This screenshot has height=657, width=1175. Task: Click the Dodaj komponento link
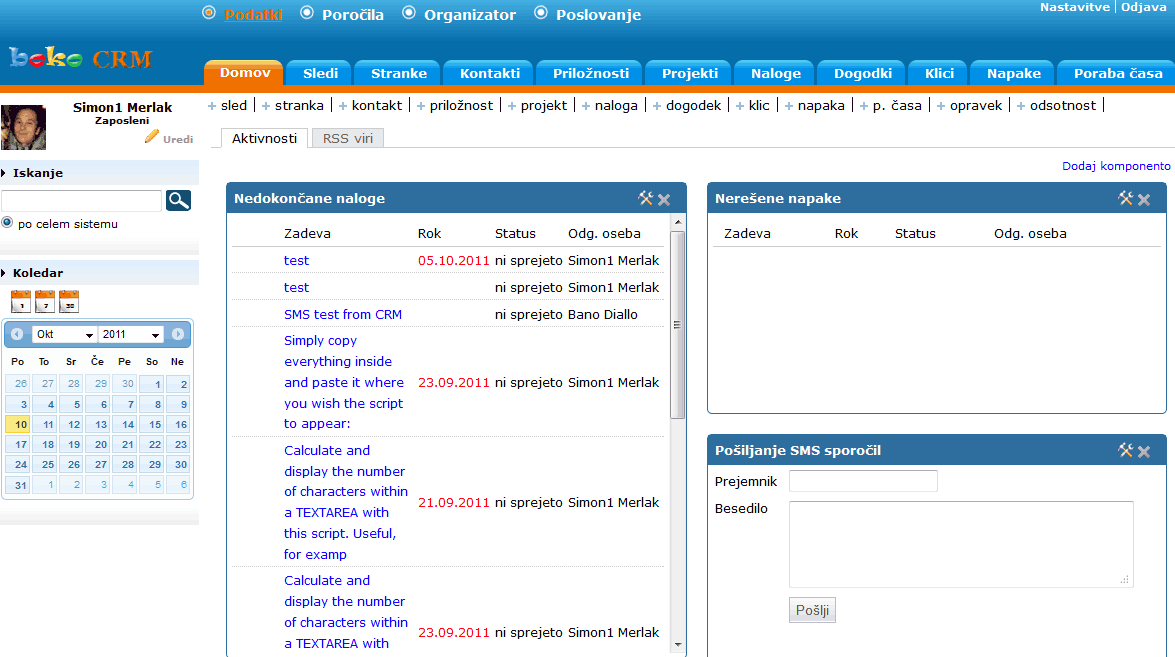click(1116, 166)
